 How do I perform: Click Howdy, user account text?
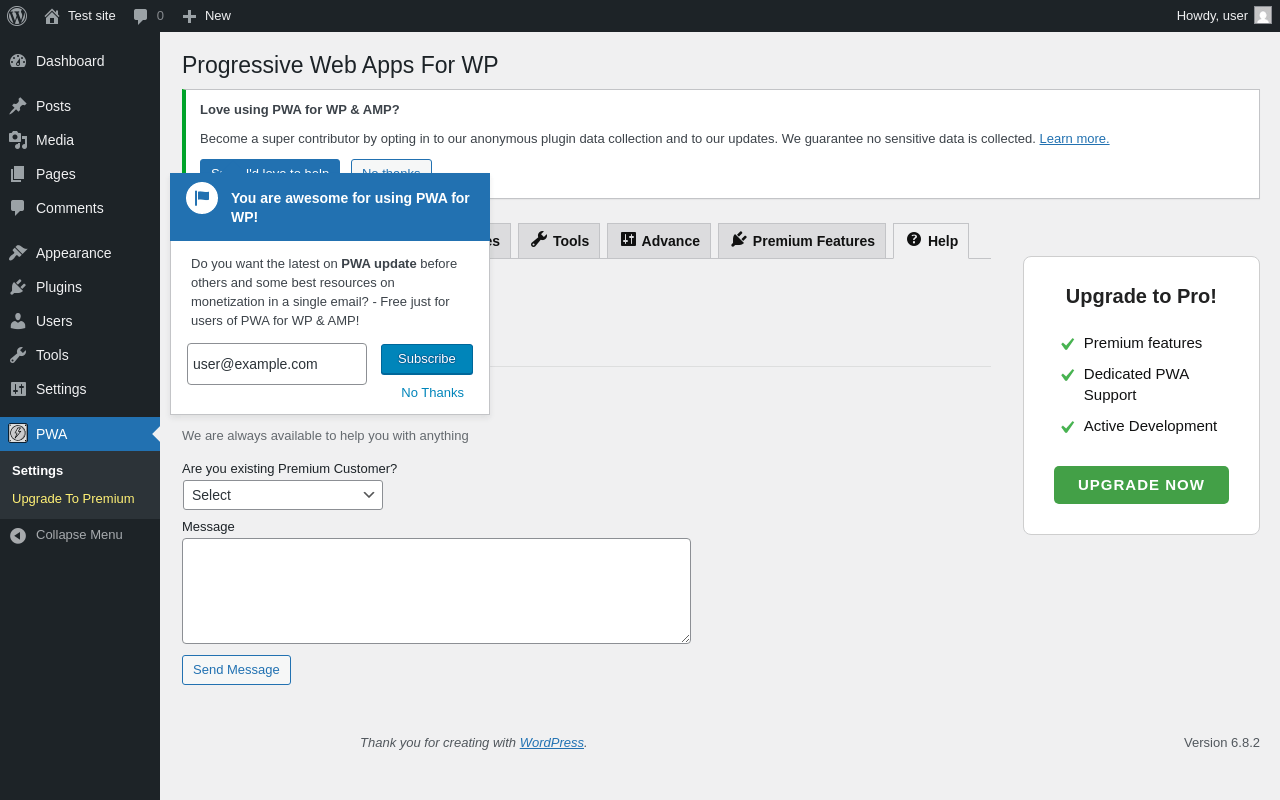(x=1212, y=16)
